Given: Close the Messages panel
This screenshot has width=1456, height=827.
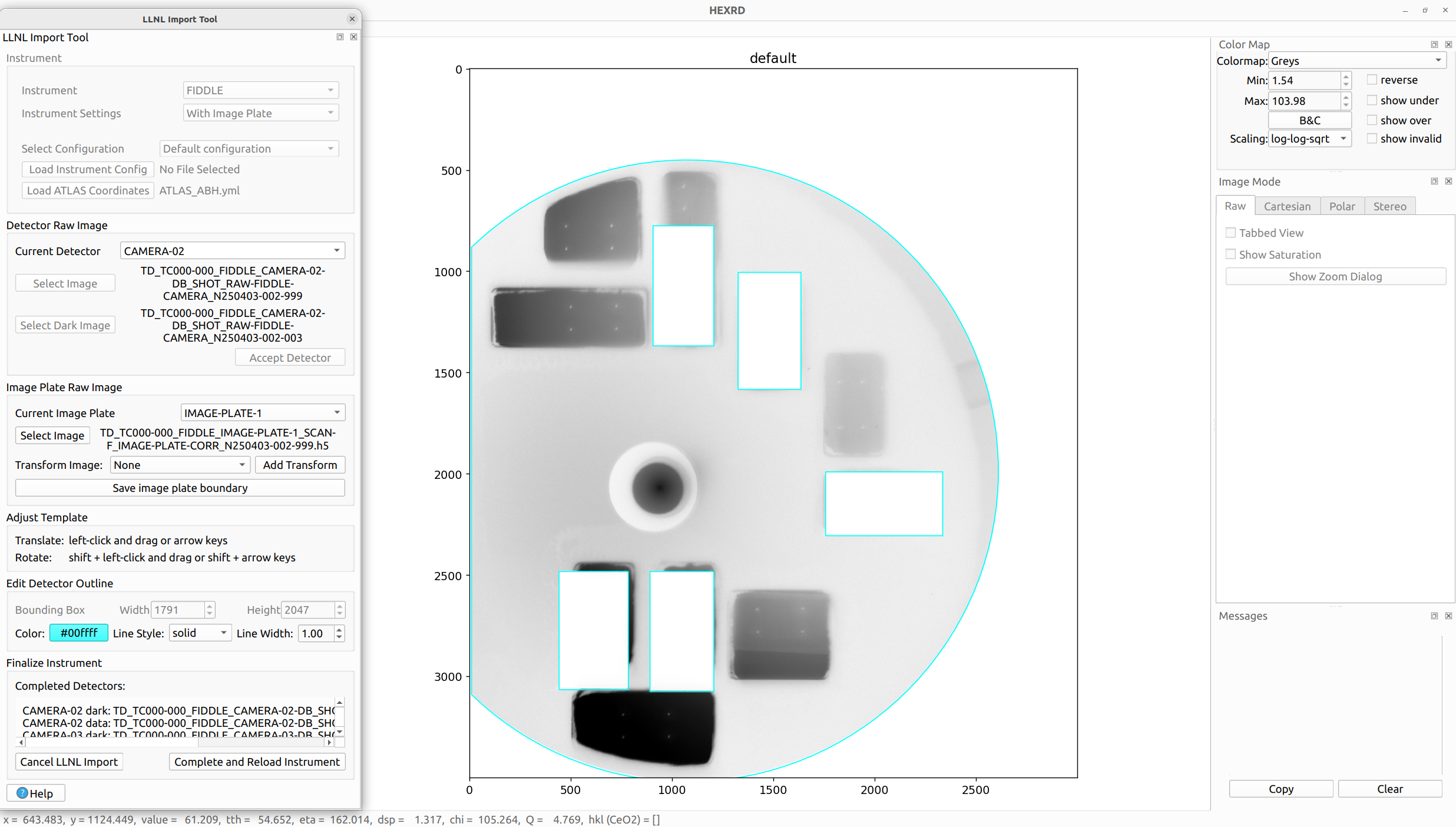Looking at the screenshot, I should tap(1448, 616).
